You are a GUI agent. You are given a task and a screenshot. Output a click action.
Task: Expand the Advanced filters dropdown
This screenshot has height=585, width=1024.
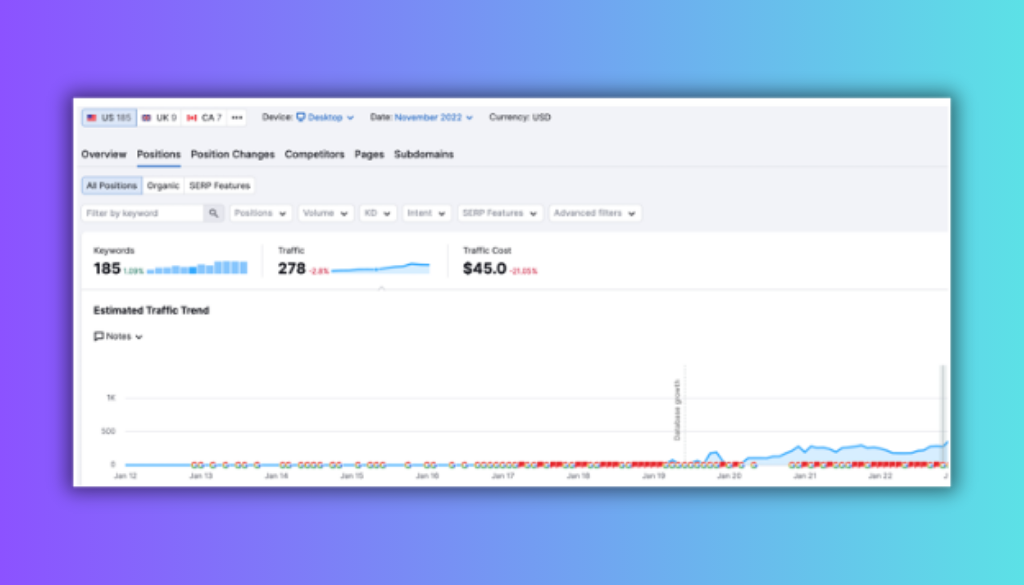pos(595,213)
